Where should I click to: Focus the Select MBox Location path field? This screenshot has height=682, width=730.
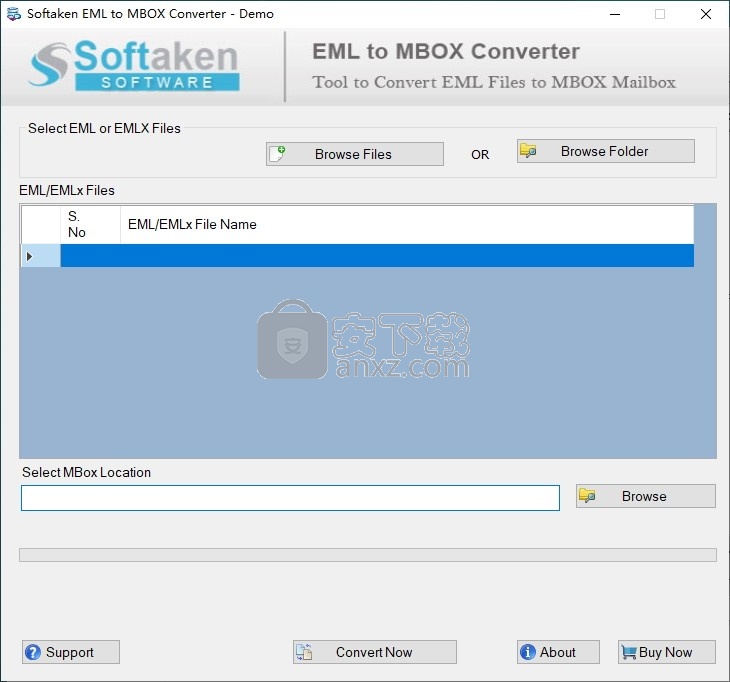(x=291, y=498)
